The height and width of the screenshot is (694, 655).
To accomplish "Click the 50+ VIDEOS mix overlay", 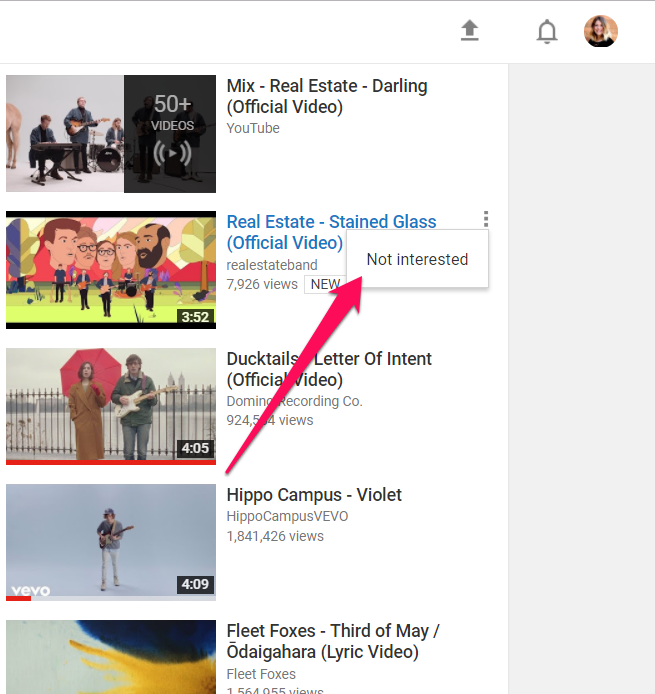I will 170,134.
